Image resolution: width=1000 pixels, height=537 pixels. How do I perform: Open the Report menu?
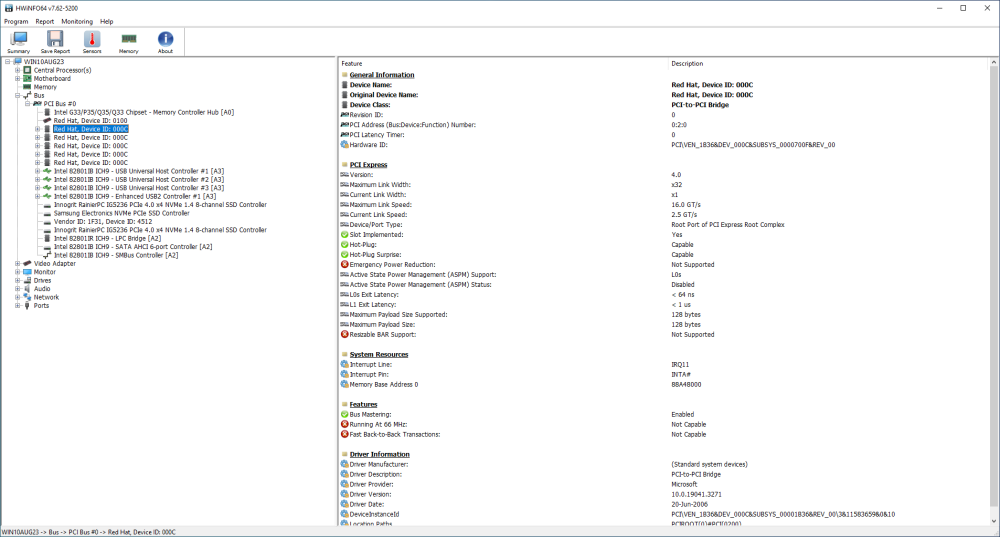pos(45,21)
